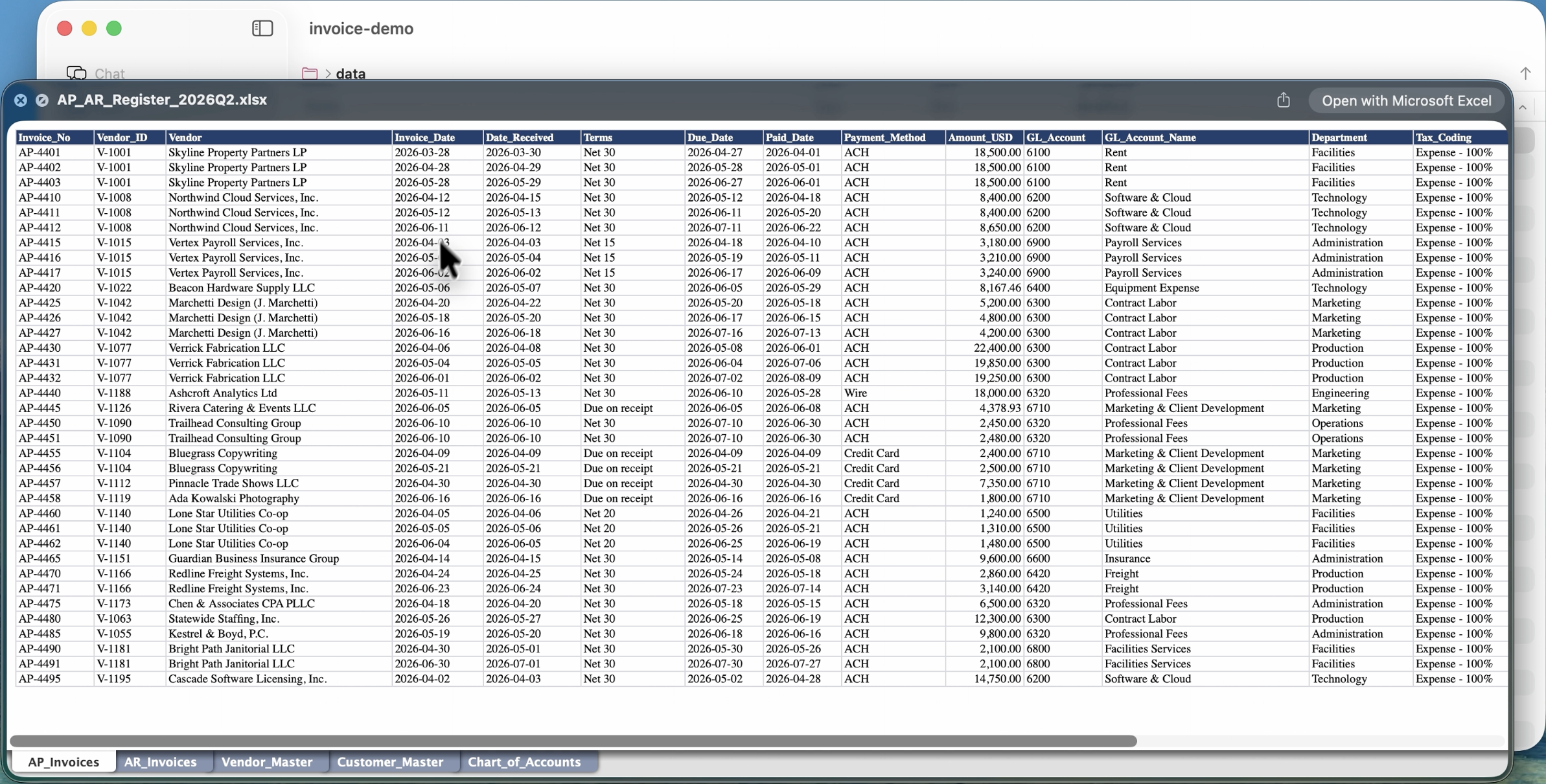
Task: Switch to the AP_Invoices sheet tab
Action: tap(63, 762)
